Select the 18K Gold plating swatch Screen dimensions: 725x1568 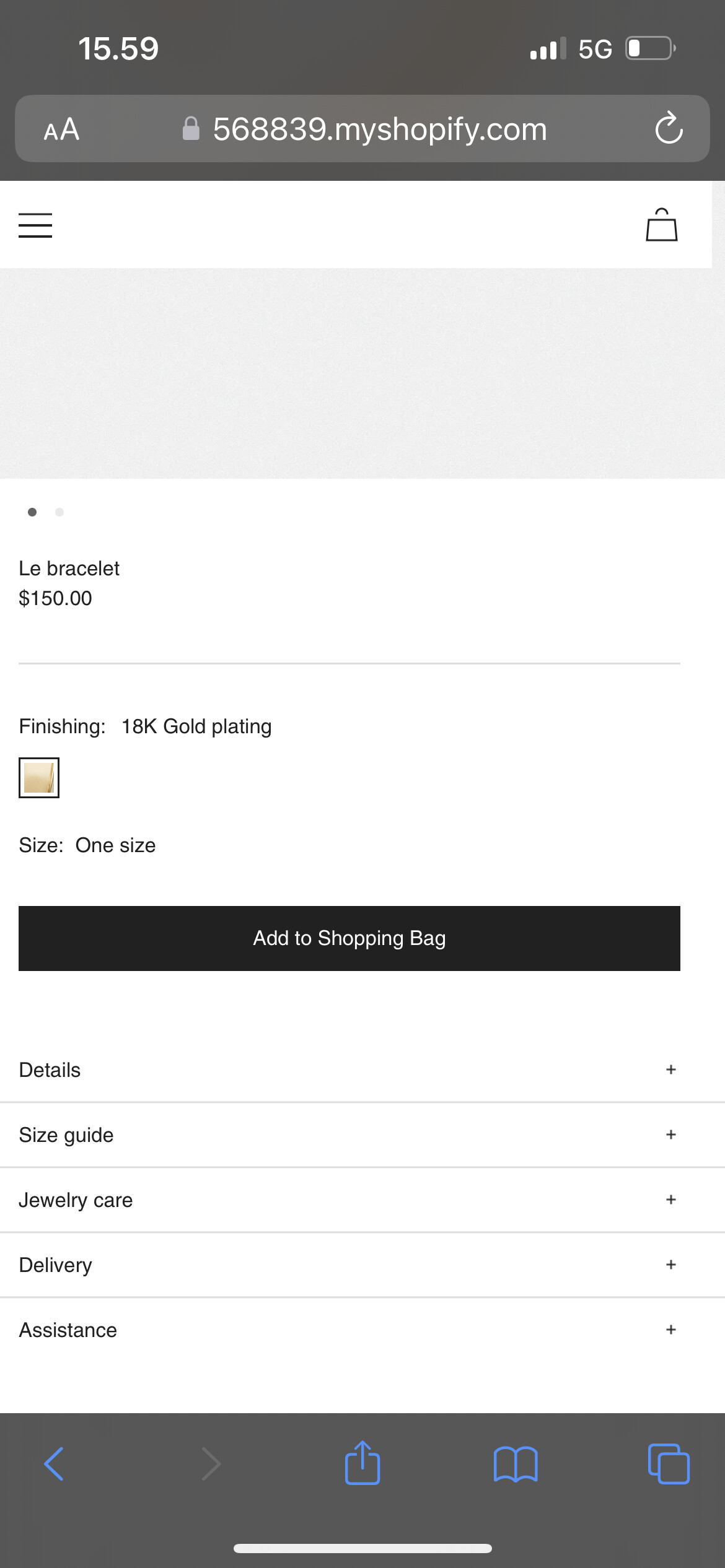[39, 778]
